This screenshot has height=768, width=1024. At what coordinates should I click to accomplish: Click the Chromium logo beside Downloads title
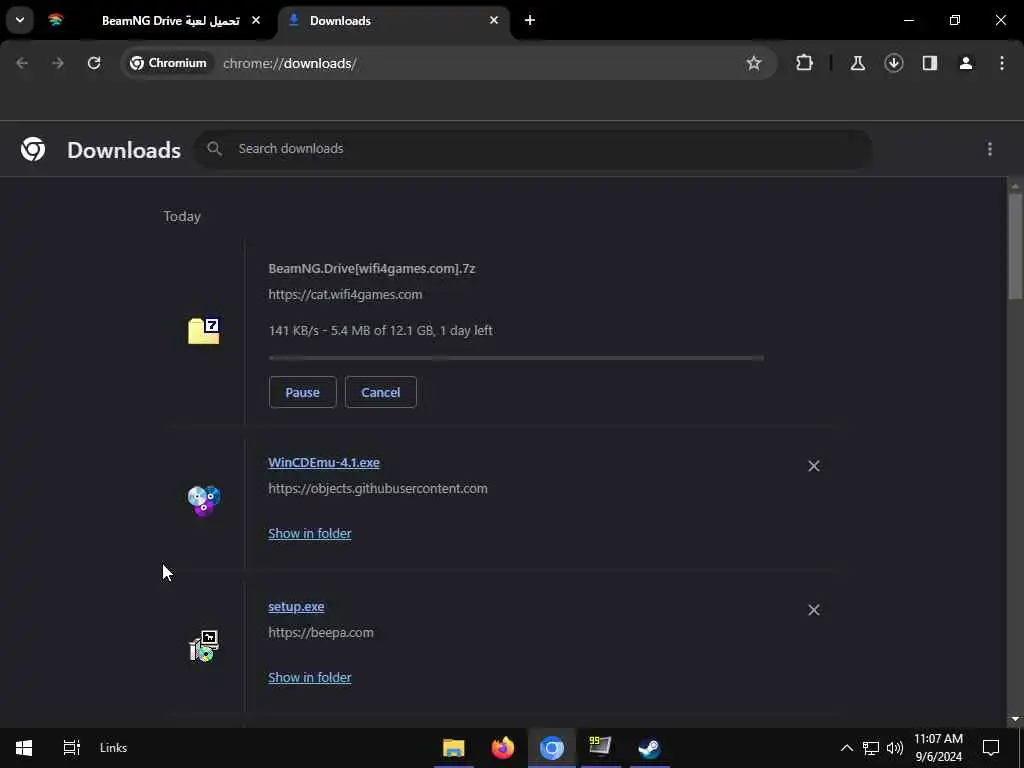33,150
